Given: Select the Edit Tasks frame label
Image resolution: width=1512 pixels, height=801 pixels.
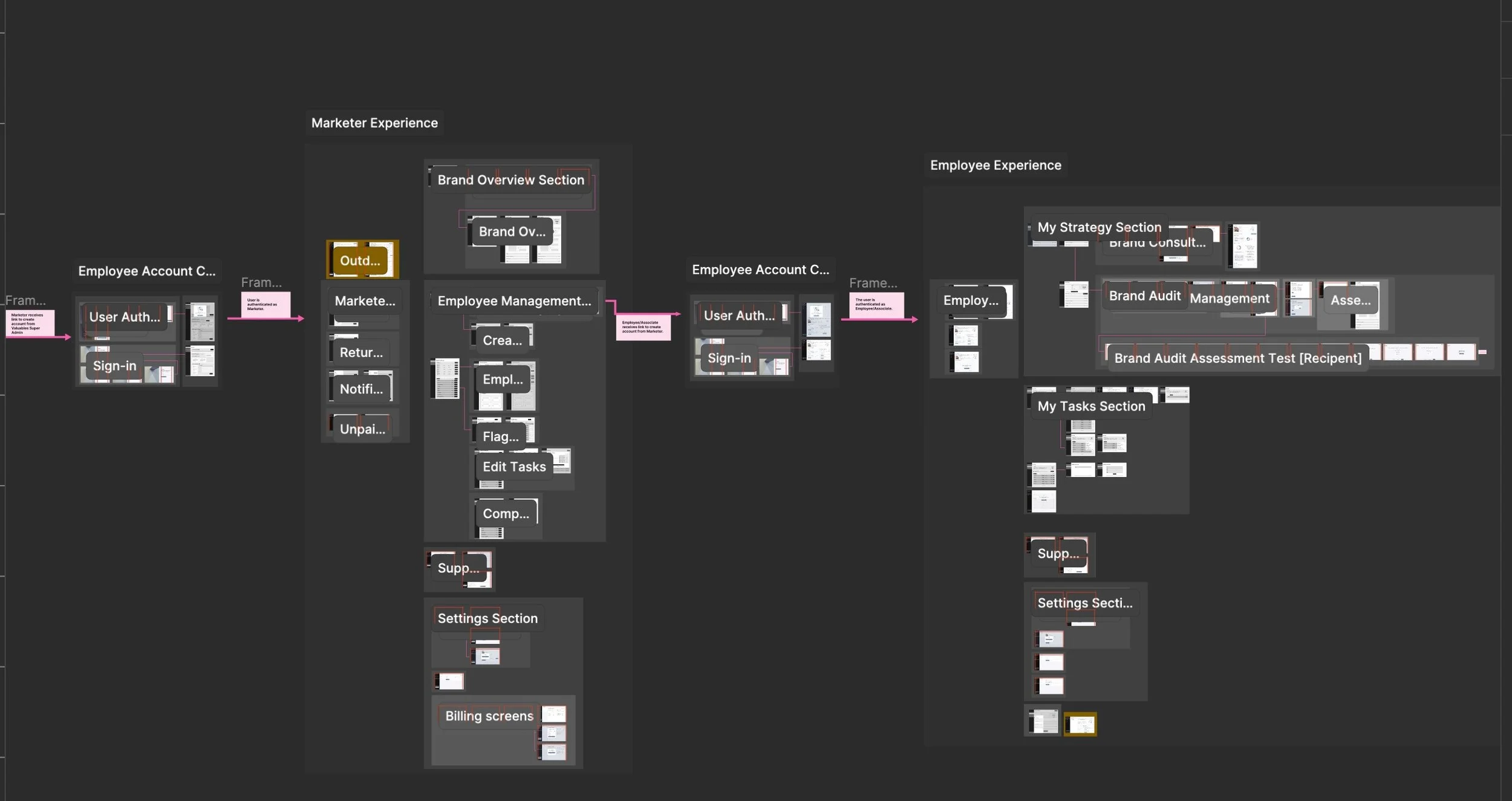Looking at the screenshot, I should point(513,467).
